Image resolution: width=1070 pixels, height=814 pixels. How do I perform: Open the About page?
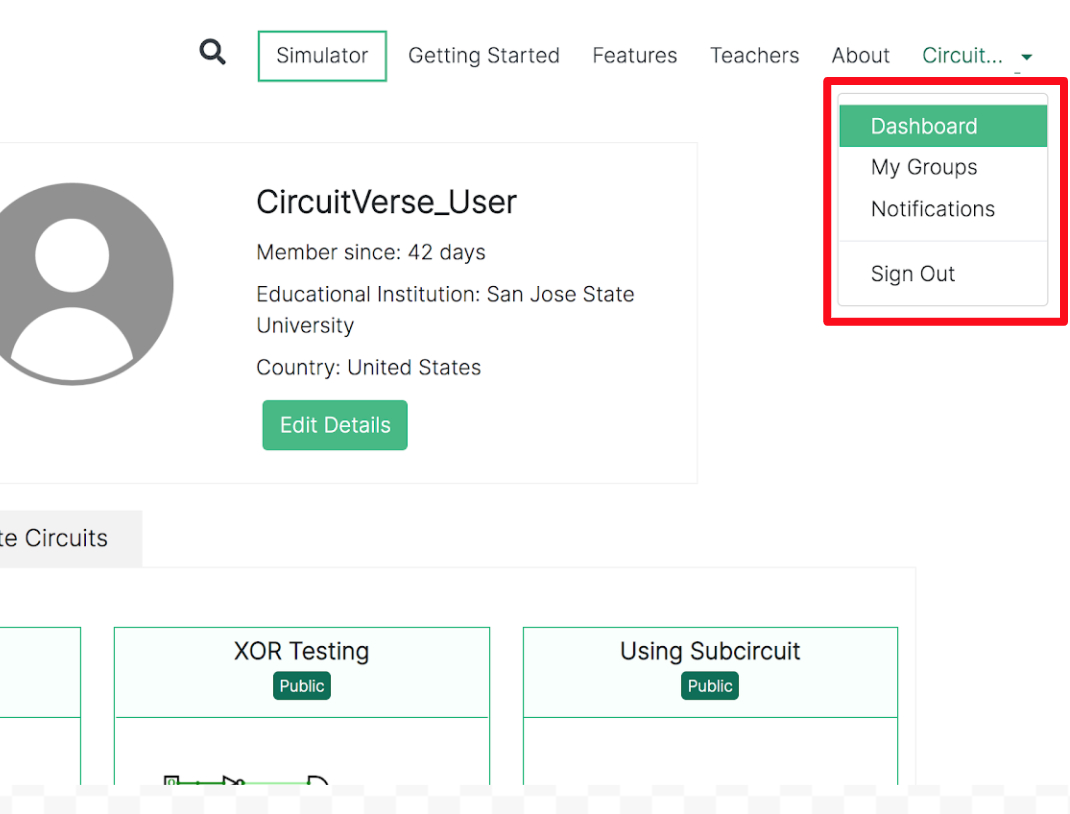[x=861, y=56]
